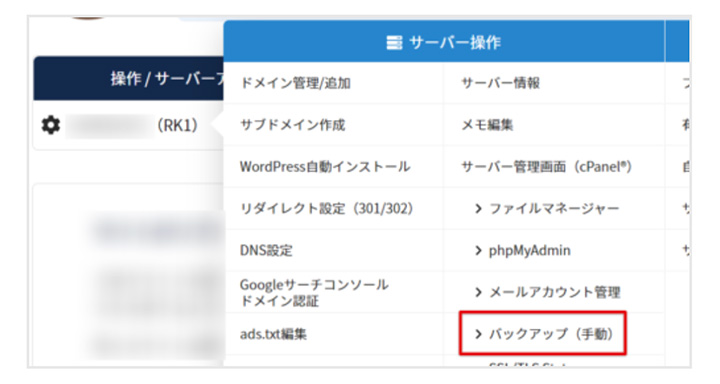Open WordPress自動インストール
720x384 pixels.
tap(325, 166)
